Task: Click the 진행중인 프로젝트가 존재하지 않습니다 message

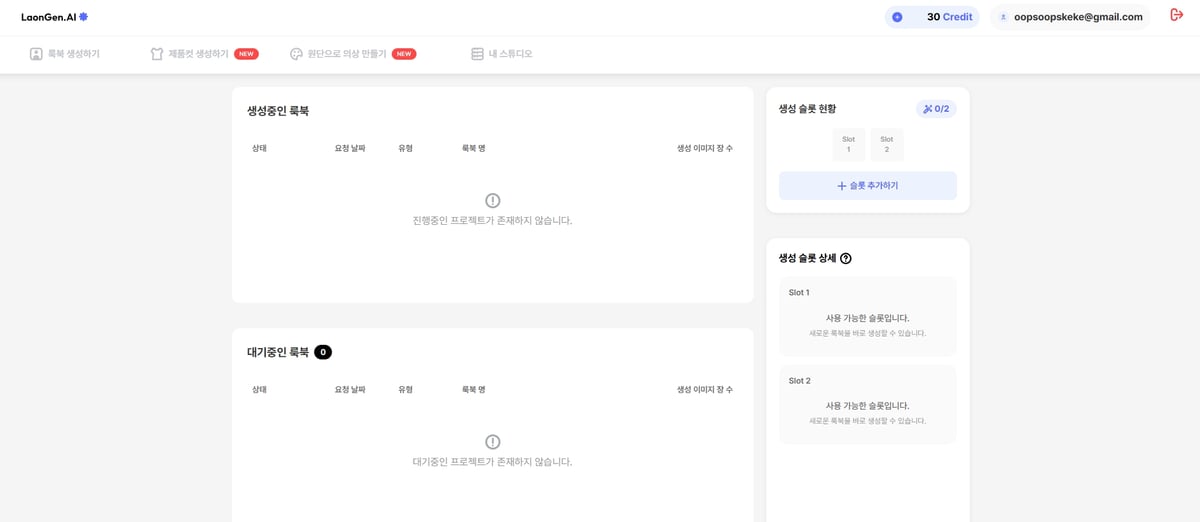Action: pos(492,220)
